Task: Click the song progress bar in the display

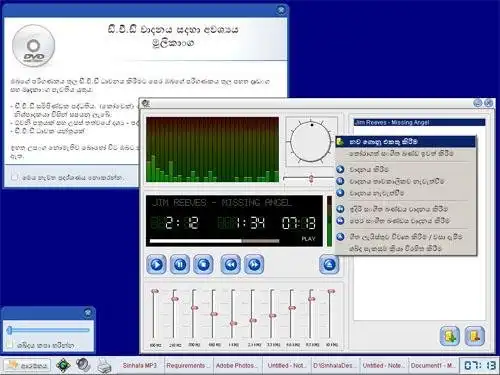Action: (215, 241)
